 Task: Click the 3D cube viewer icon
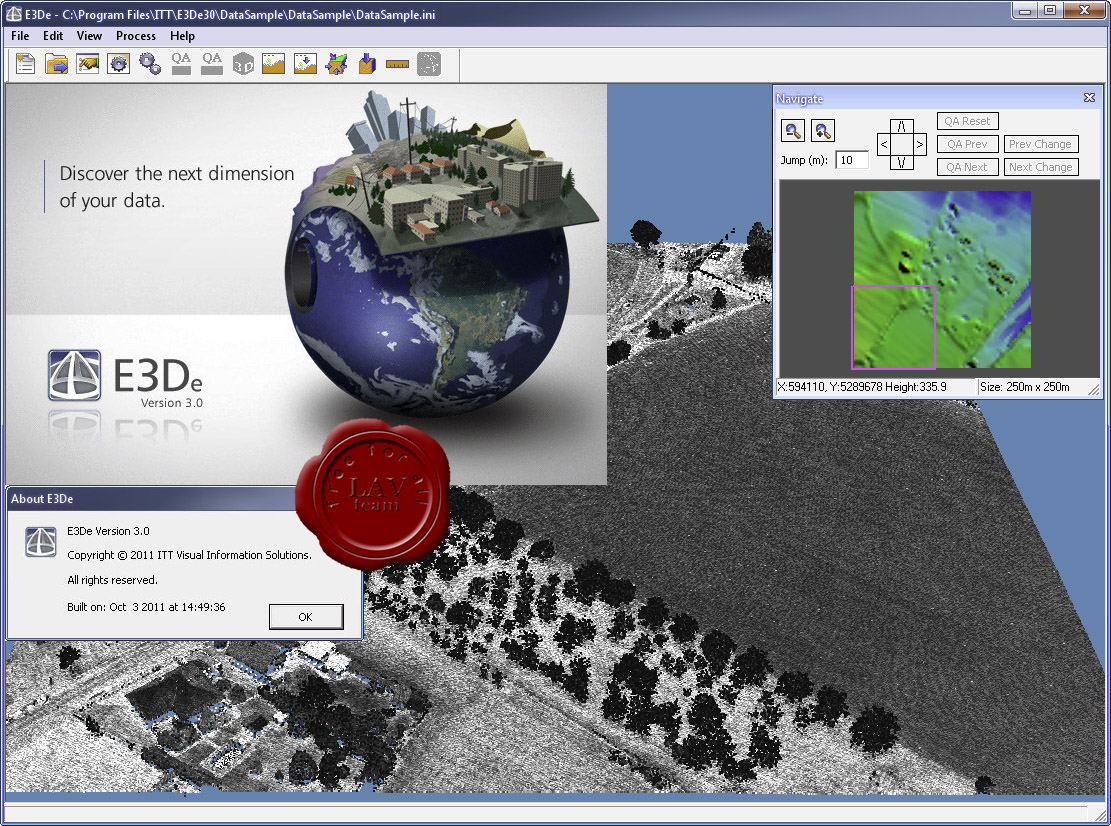click(243, 64)
